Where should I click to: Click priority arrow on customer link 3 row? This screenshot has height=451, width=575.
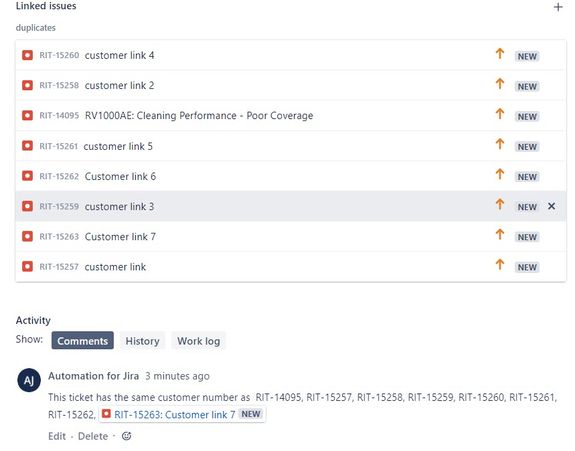[500, 204]
